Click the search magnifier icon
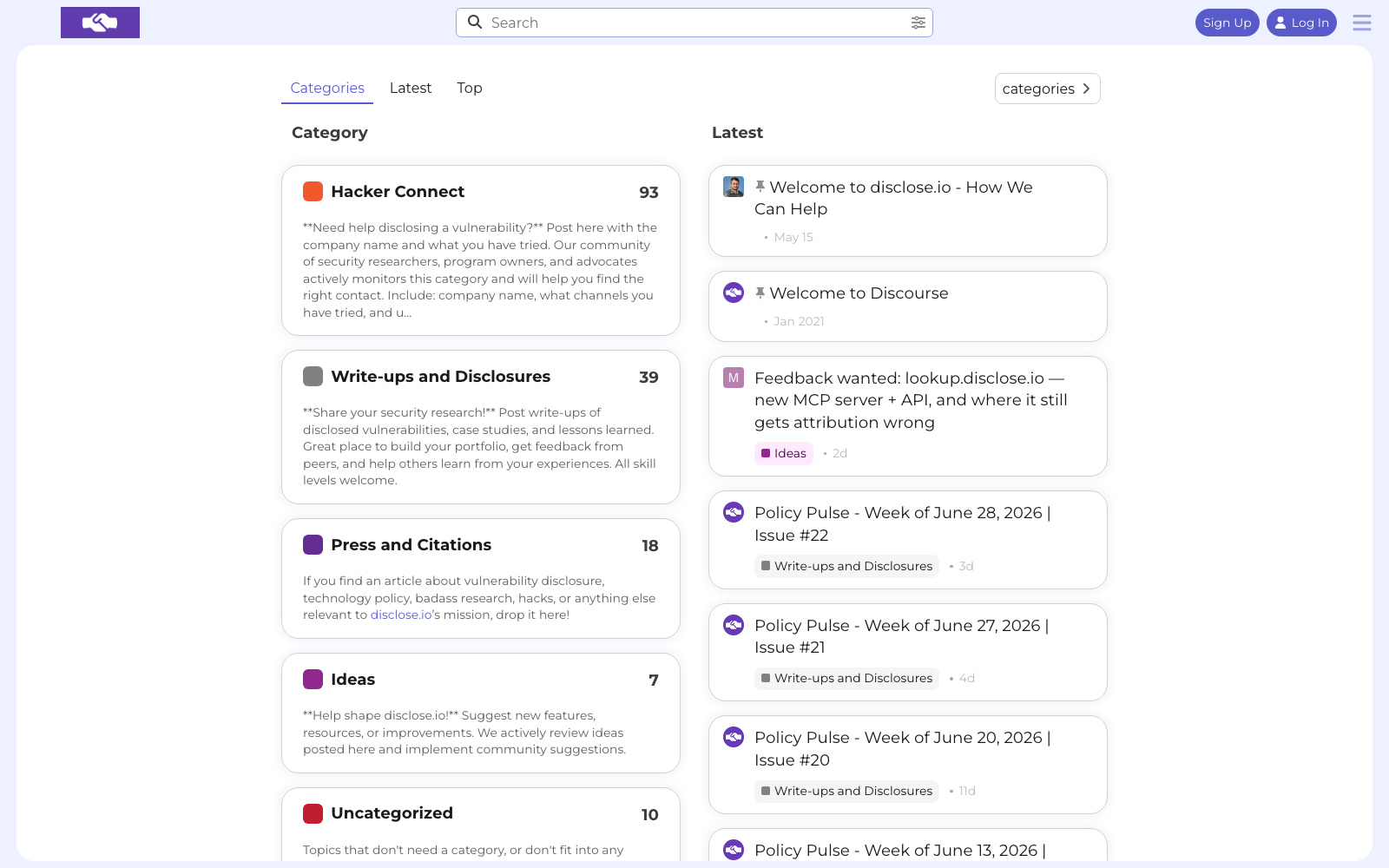This screenshot has height=868, width=1389. (475, 22)
